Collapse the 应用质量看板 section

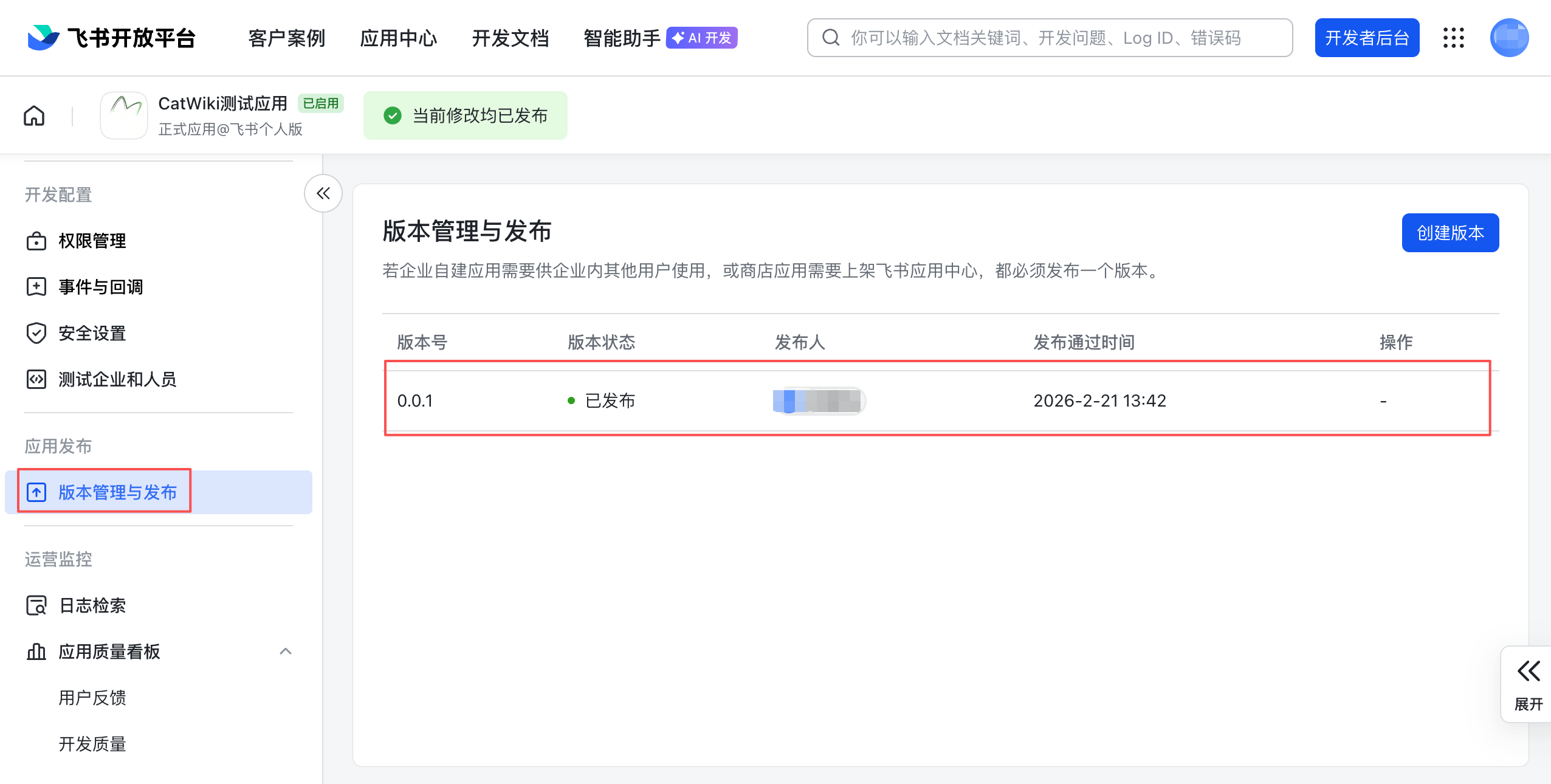coord(286,652)
